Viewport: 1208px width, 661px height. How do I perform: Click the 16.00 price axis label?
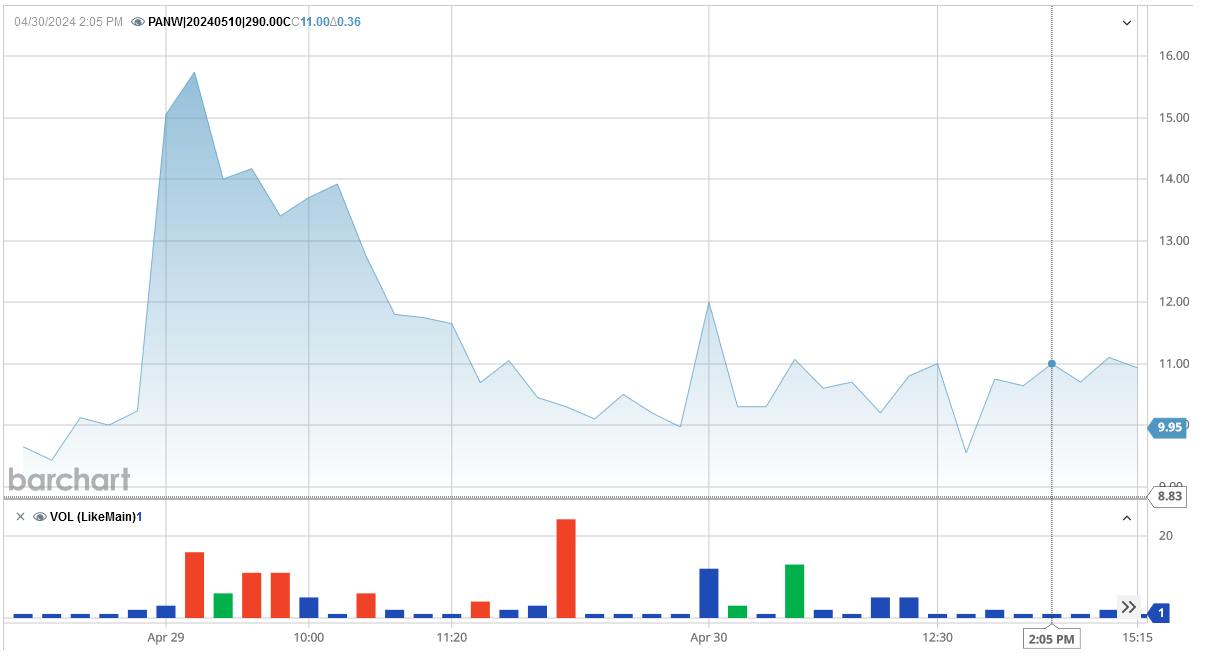tap(1173, 56)
